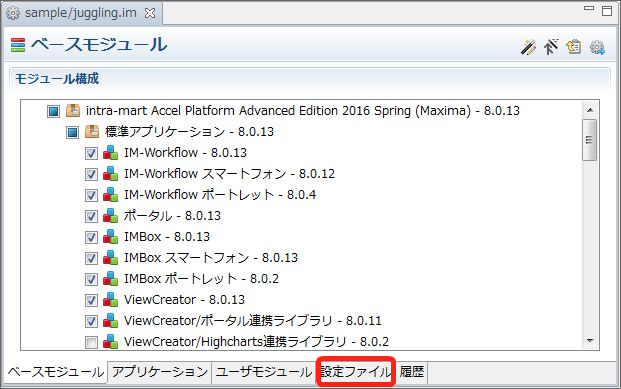Select the ベースモジュール bottom tab
Viewport: 621px width, 389px height.
click(55, 372)
